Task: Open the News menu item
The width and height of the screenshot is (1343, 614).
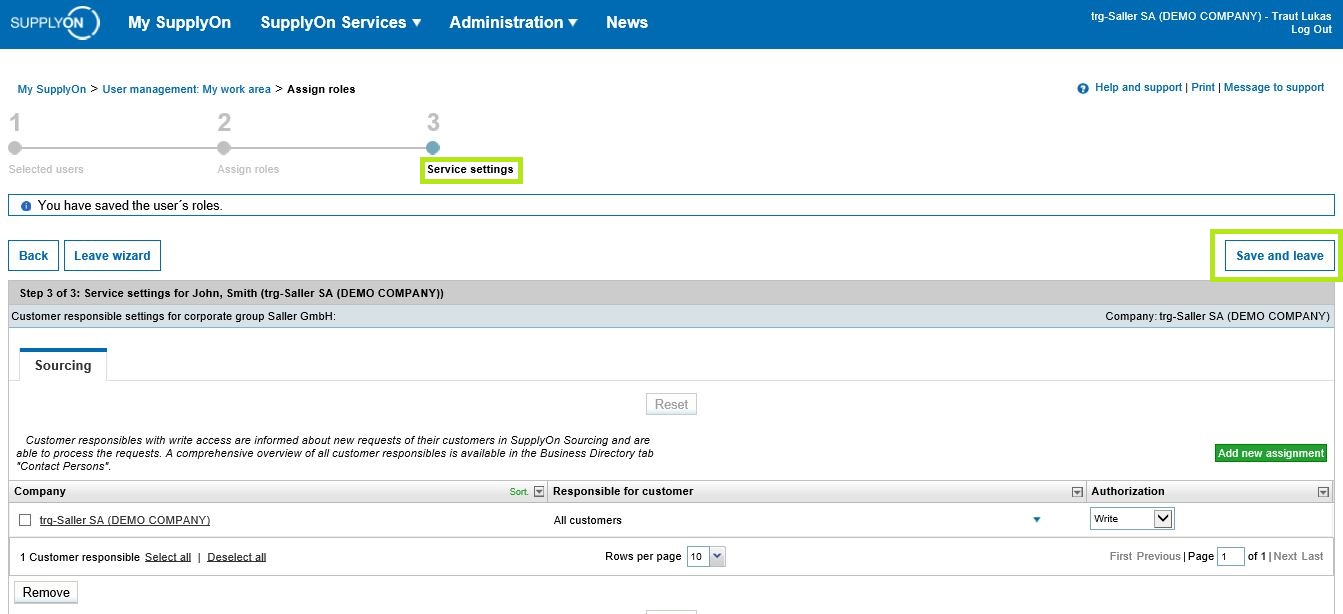Action: [x=627, y=22]
